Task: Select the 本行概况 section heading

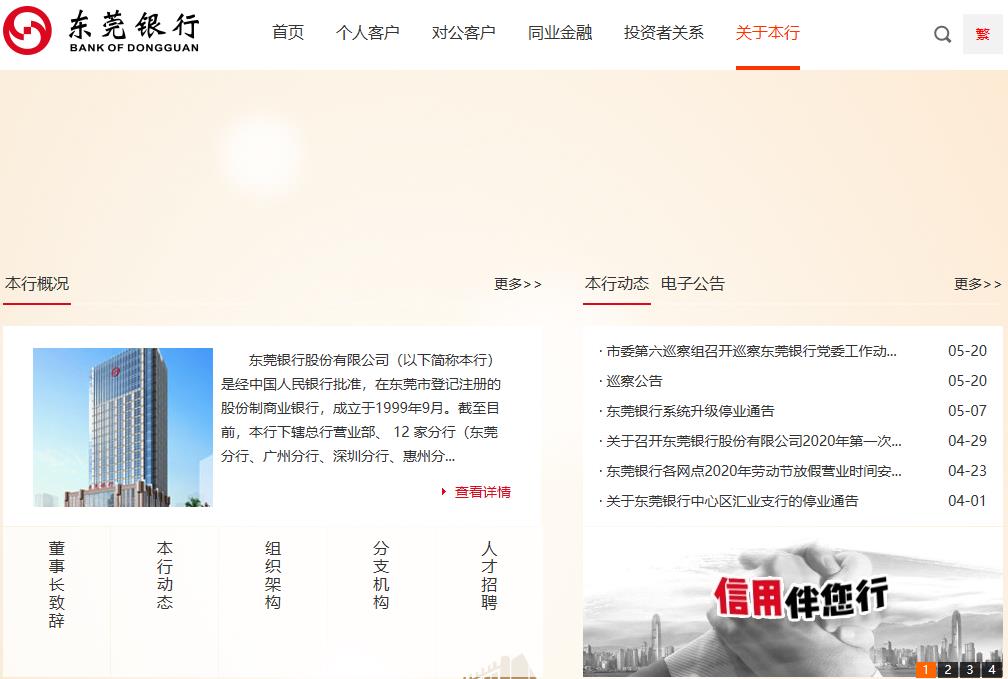Action: (37, 284)
